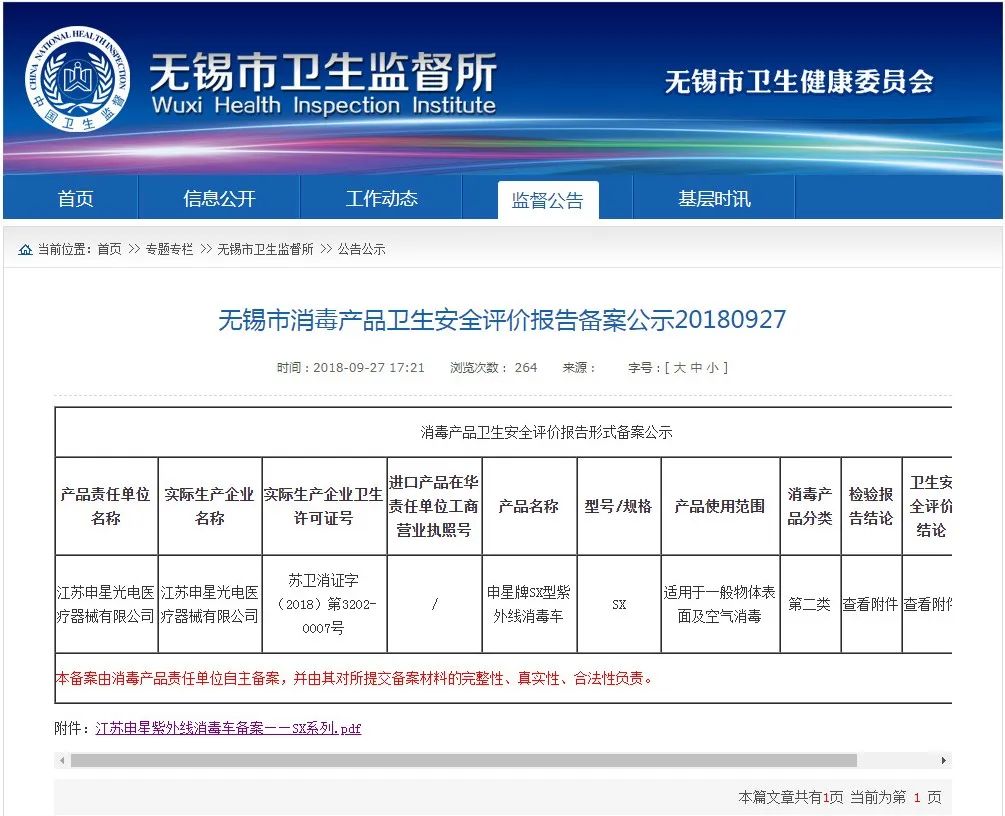
Task: Open the 基层时讯 navigation tab
Action: (x=713, y=199)
